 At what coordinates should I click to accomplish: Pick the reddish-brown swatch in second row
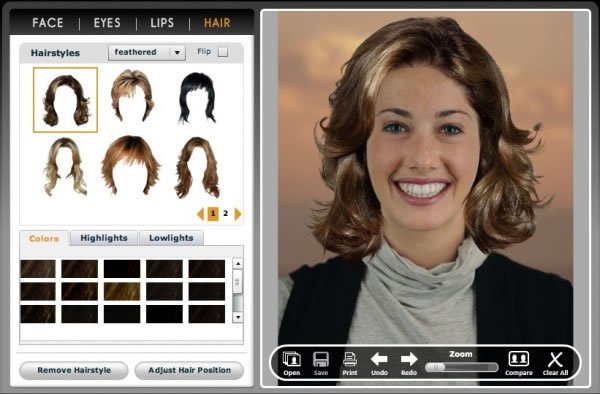[80, 291]
